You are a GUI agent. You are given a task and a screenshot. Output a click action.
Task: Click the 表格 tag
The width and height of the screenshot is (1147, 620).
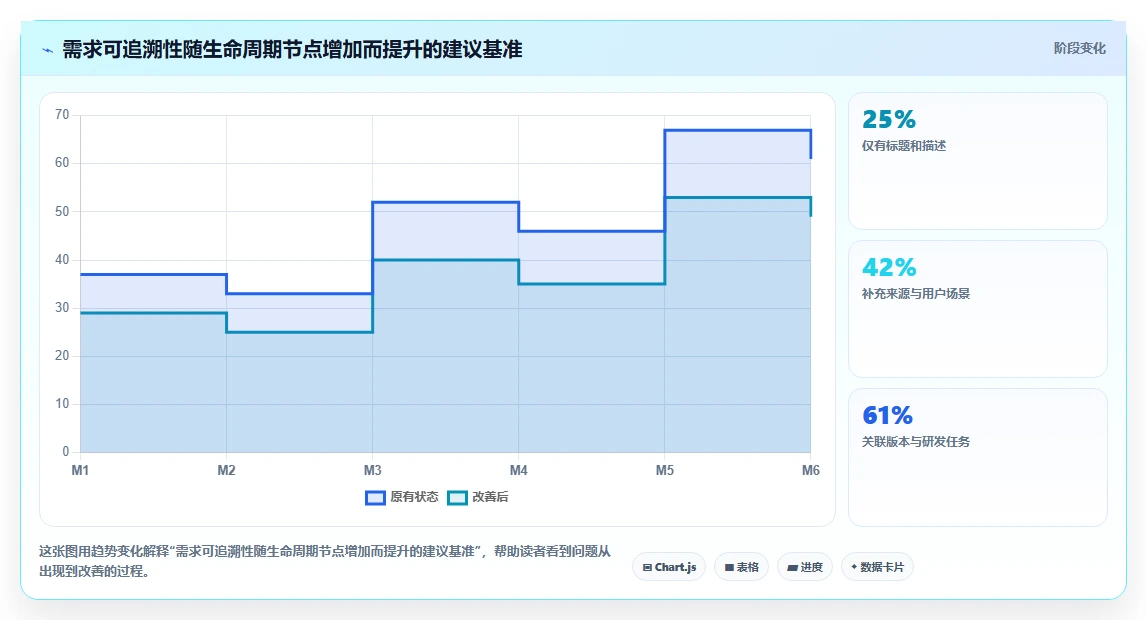tap(741, 567)
